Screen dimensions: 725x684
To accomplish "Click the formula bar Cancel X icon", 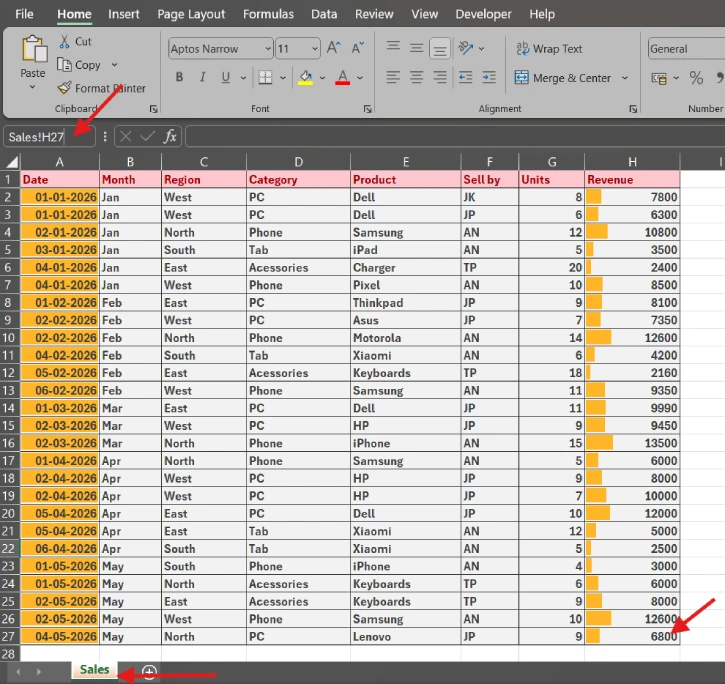I will point(126,136).
